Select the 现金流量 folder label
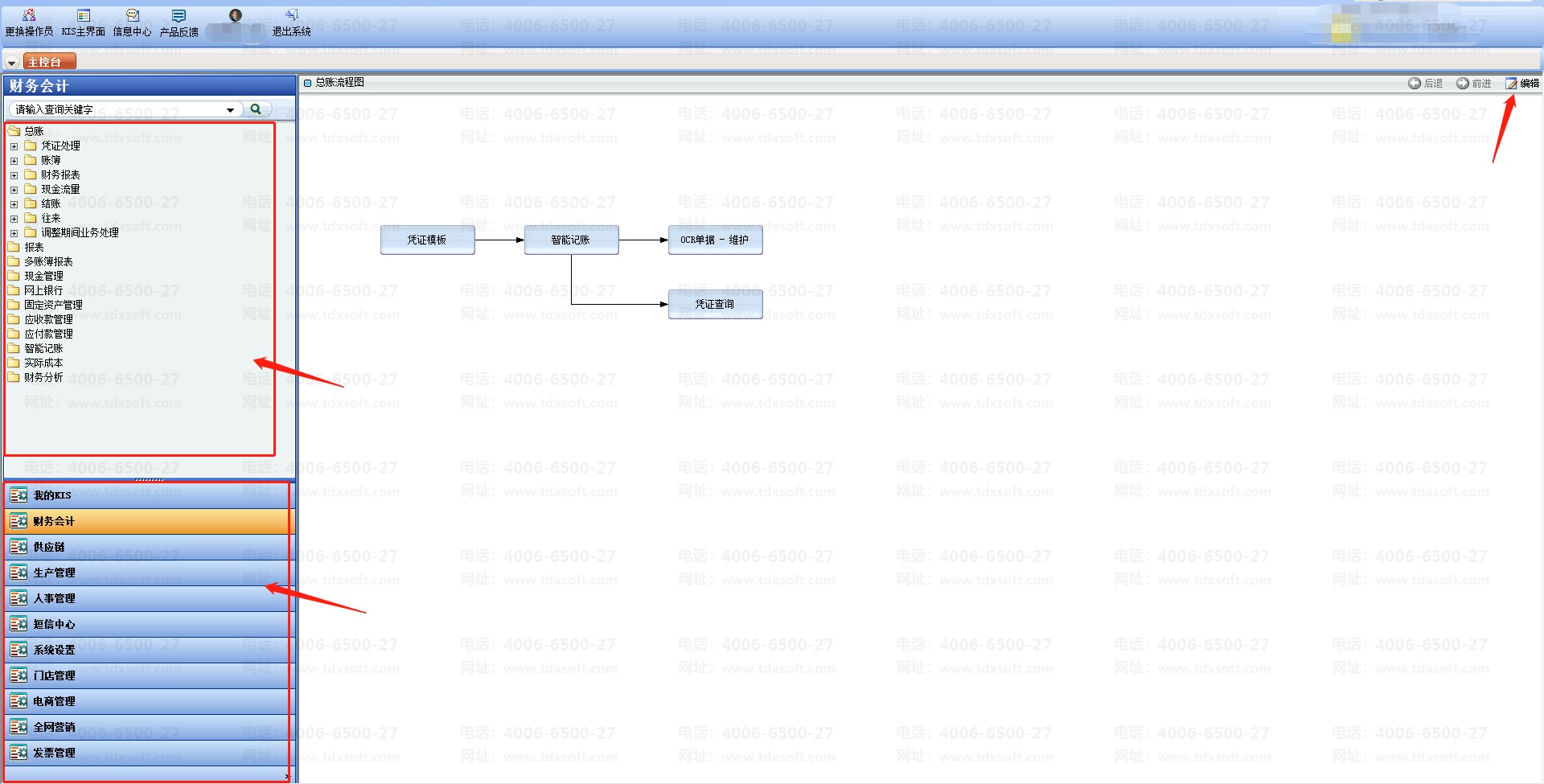Image resolution: width=1544 pixels, height=784 pixels. tap(60, 189)
